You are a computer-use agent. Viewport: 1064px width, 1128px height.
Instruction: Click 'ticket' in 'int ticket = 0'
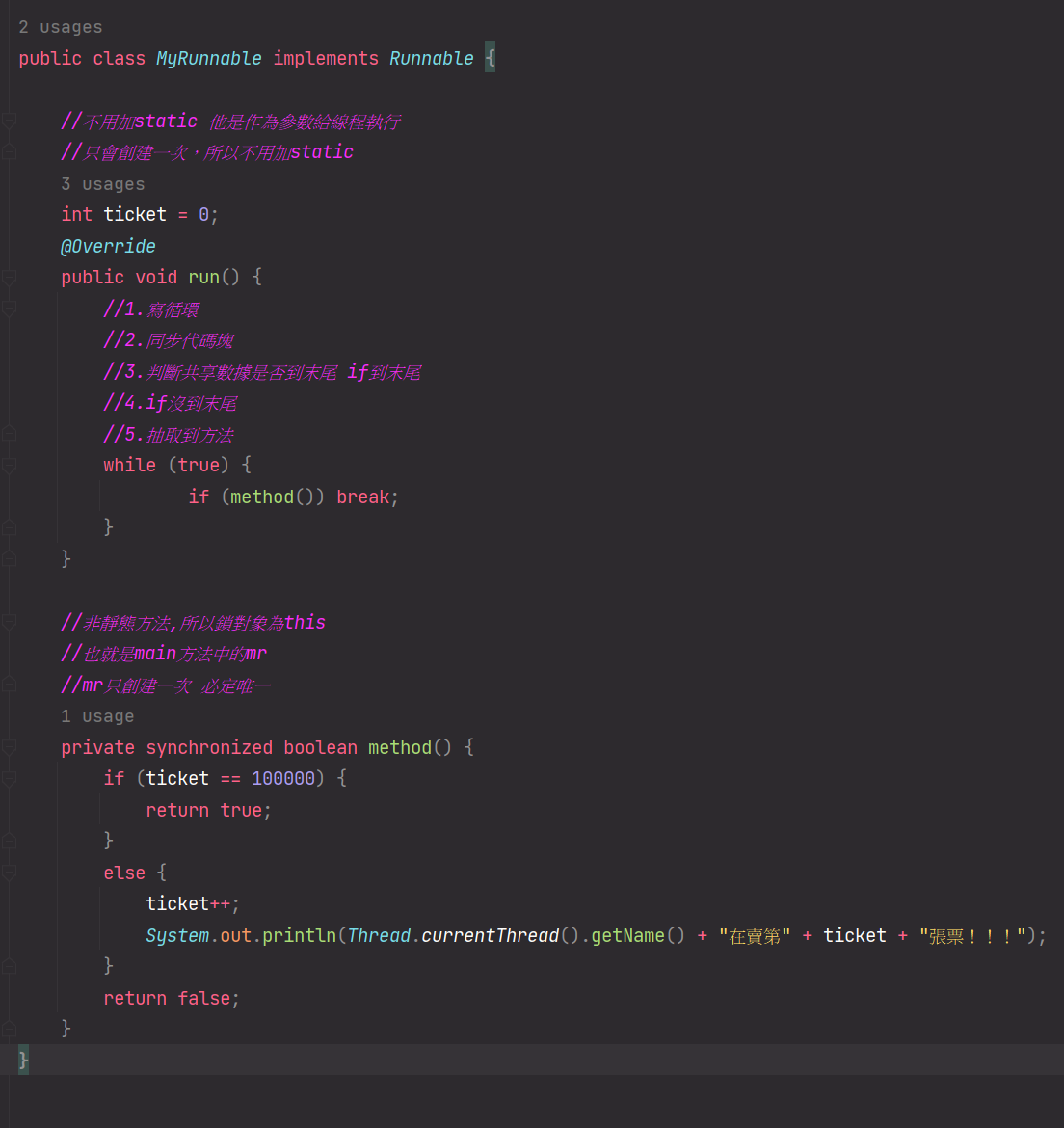[134, 214]
